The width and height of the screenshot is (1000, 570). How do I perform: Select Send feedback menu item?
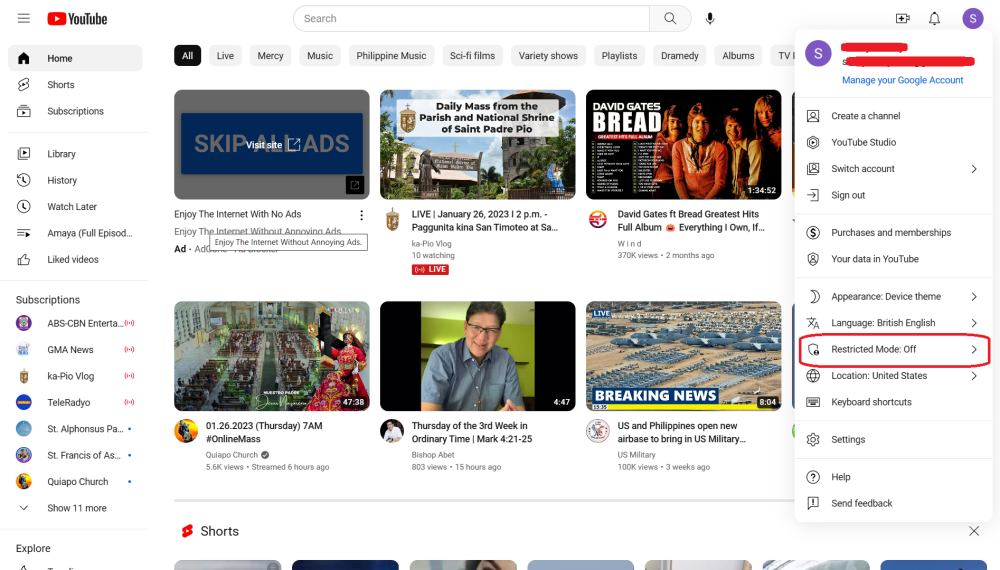tap(893, 503)
